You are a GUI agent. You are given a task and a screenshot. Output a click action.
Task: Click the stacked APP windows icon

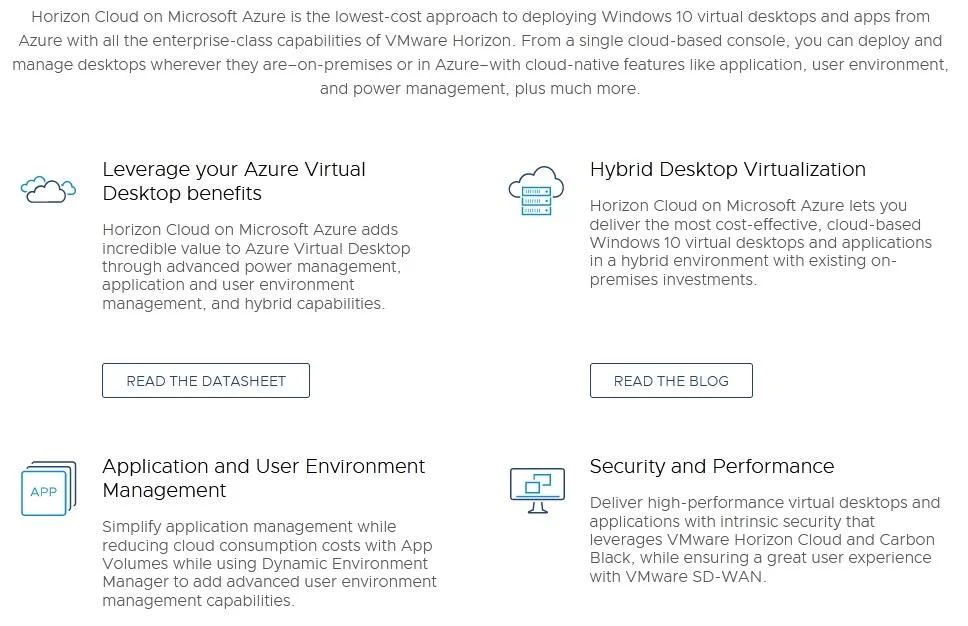coord(48,488)
